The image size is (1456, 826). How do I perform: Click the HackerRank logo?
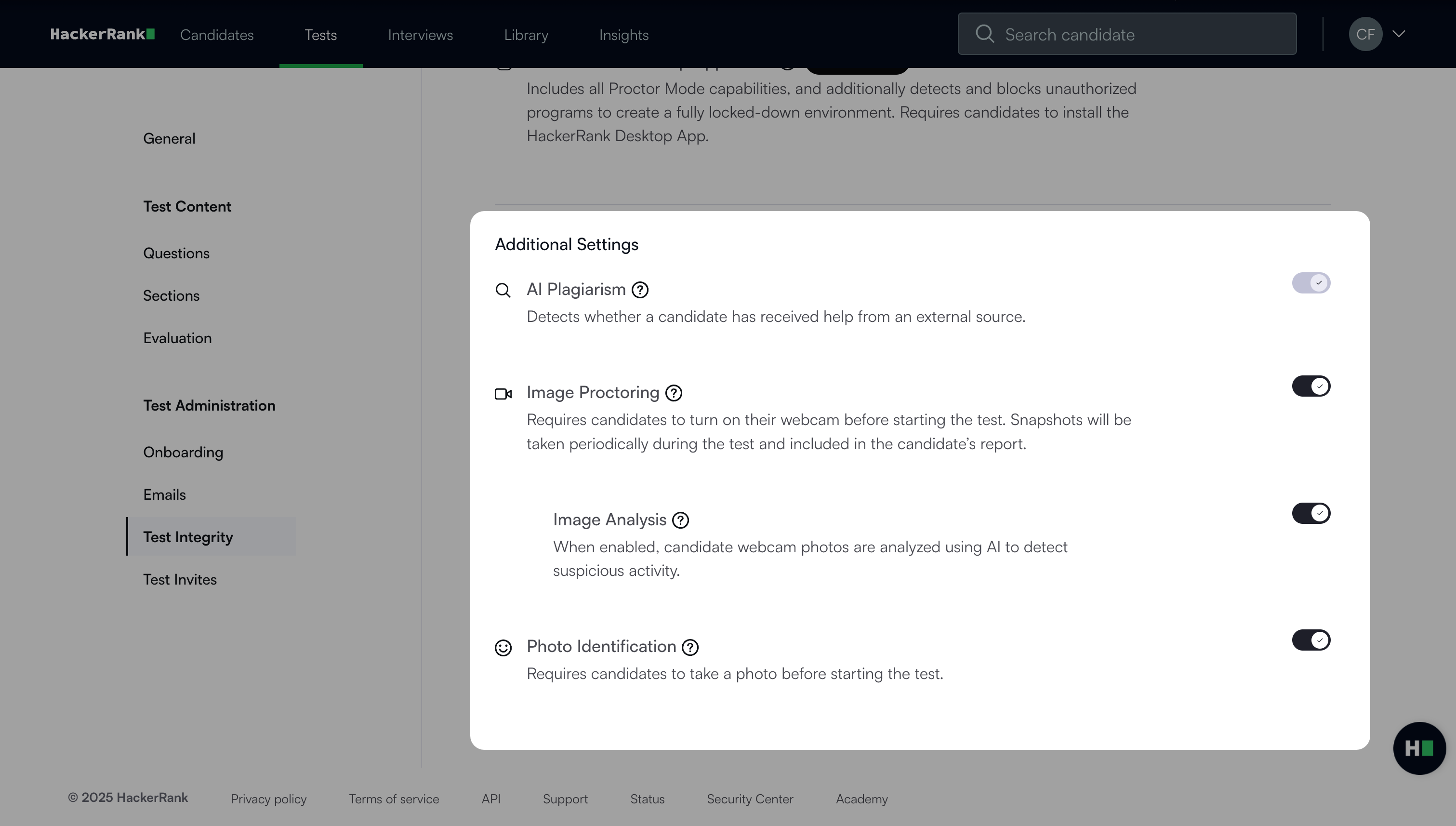[x=103, y=34]
